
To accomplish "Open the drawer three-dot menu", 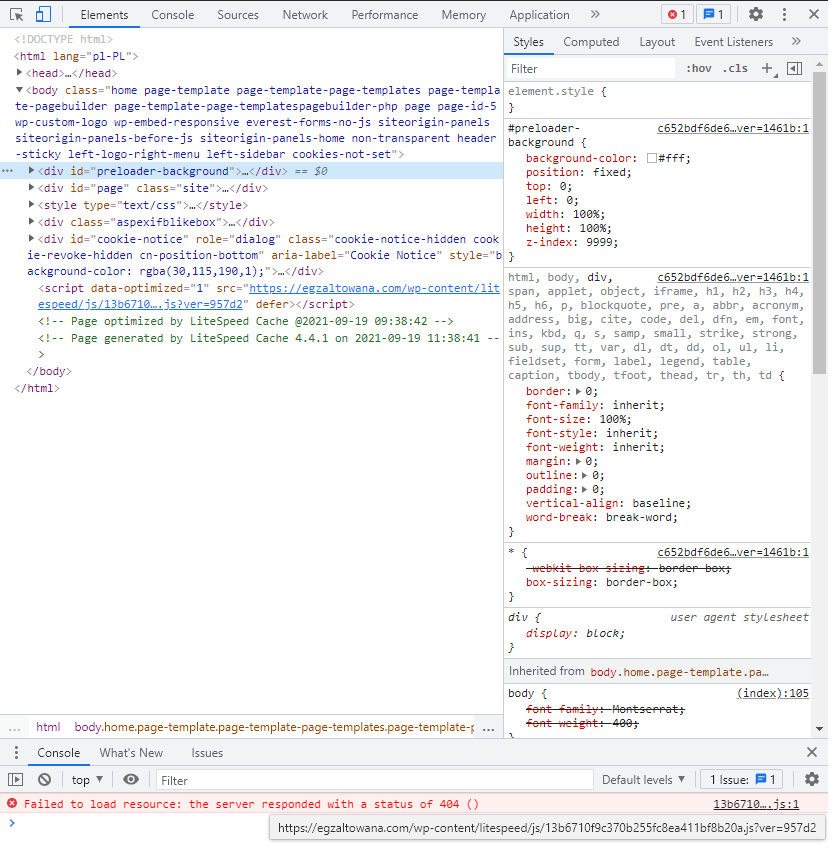I will 17,752.
